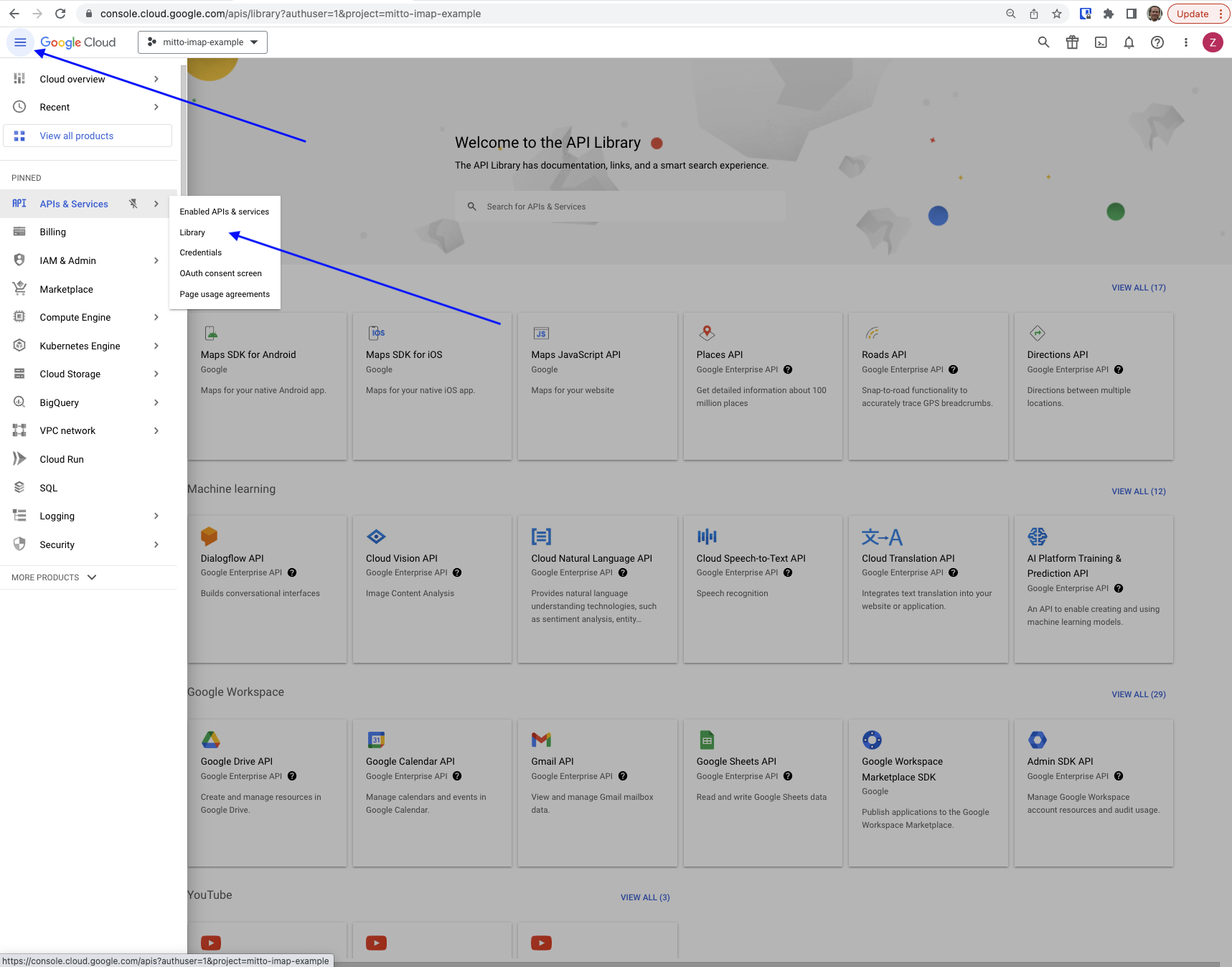The width and height of the screenshot is (1232, 967).
Task: Click the Cloud Translation API icon
Action: [882, 537]
